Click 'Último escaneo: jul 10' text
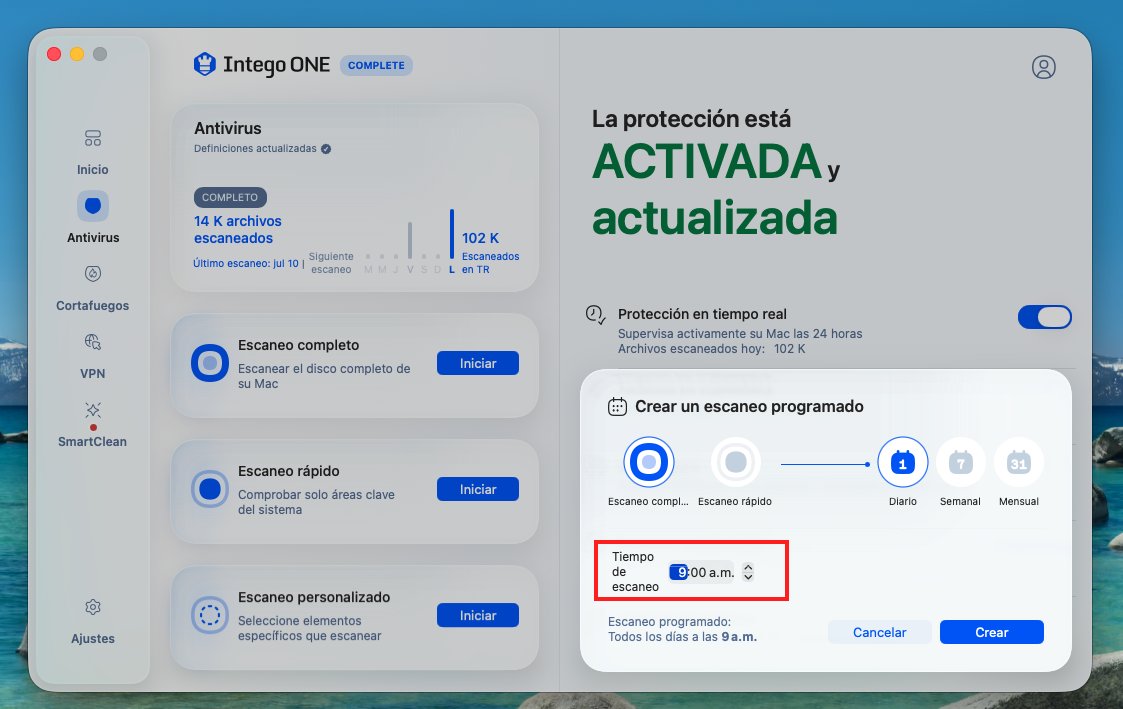The height and width of the screenshot is (709, 1123). tap(246, 264)
